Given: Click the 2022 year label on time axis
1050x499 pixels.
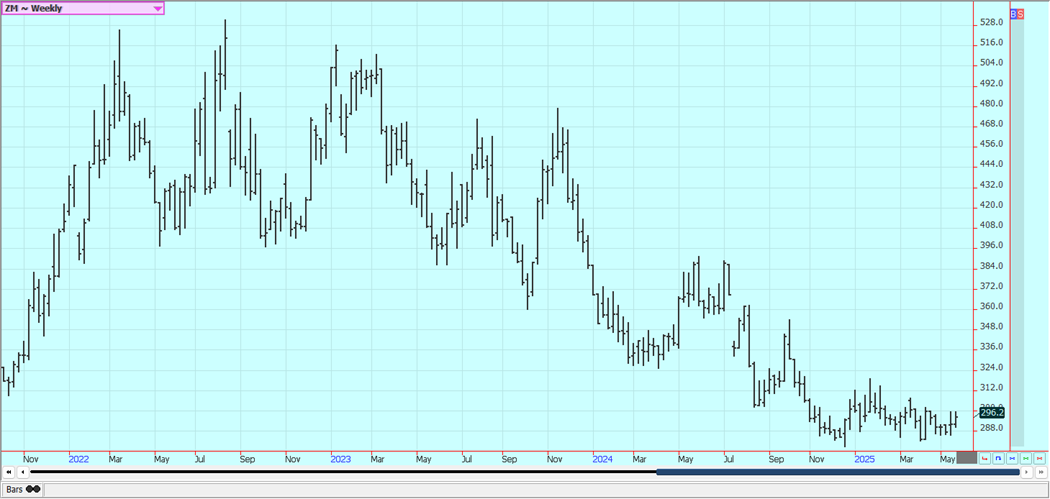Looking at the screenshot, I should tap(78, 459).
